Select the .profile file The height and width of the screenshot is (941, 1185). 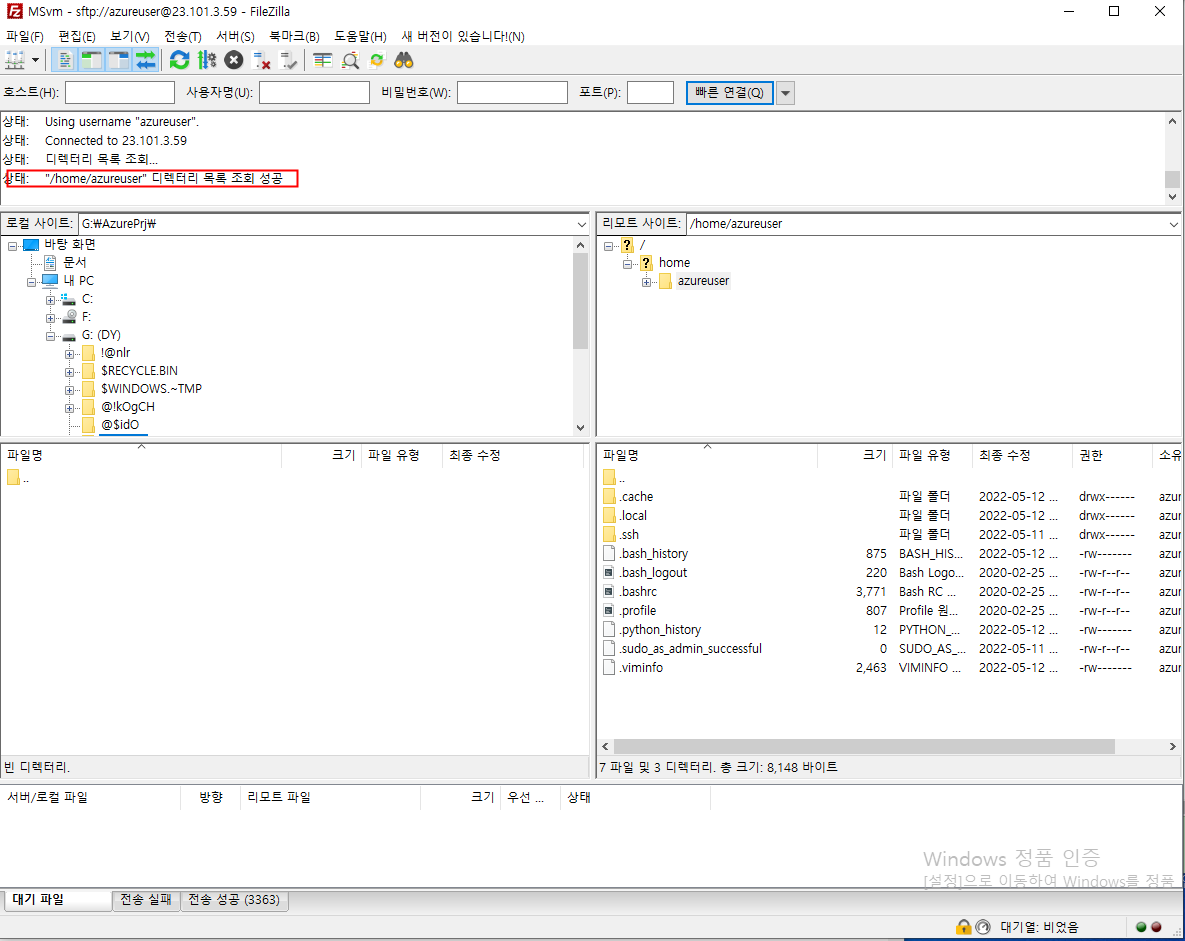coord(637,610)
